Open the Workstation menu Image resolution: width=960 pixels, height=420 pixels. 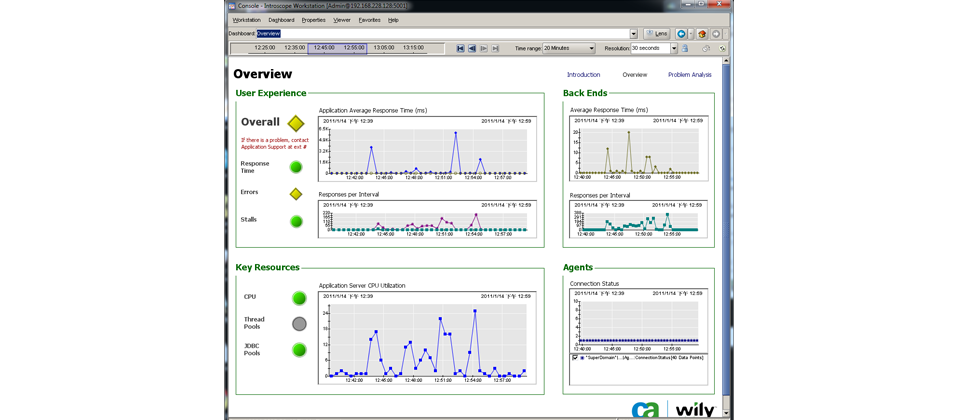click(246, 20)
